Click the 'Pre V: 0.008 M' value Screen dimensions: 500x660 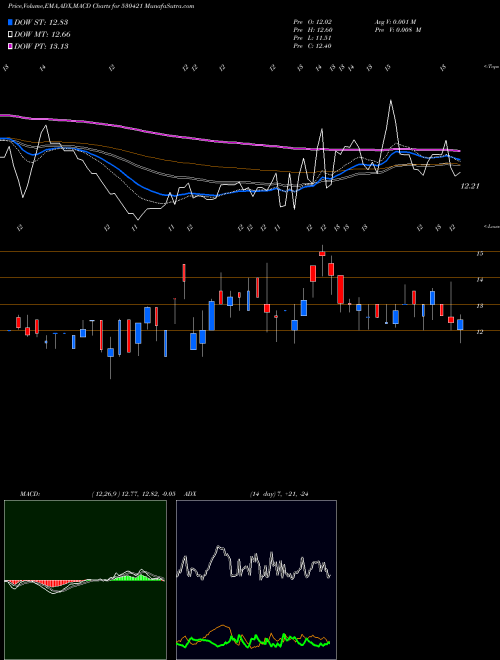(398, 30)
